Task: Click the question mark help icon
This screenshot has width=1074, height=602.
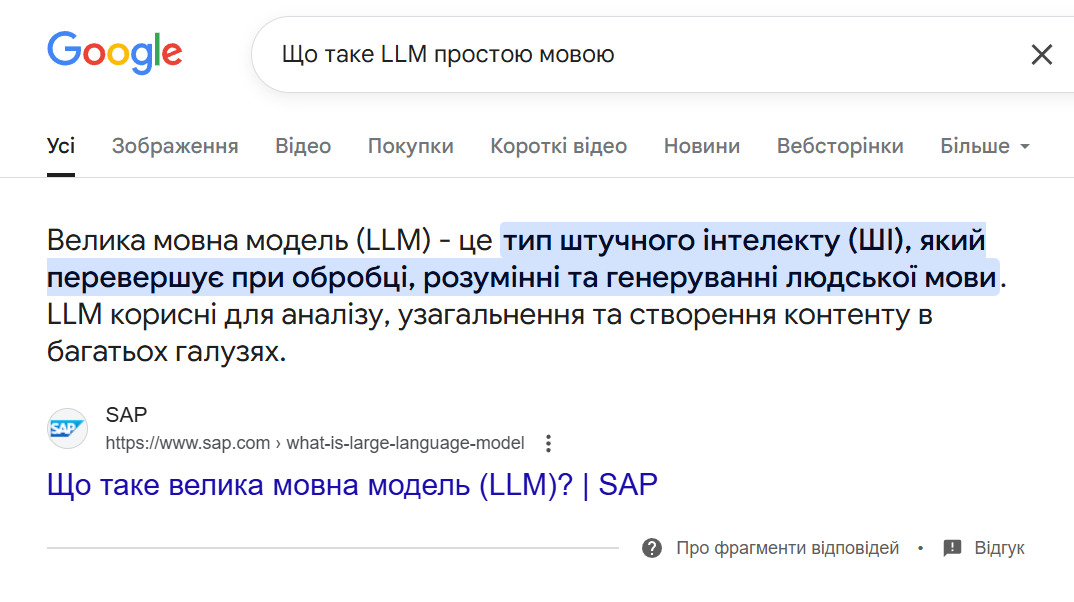Action: pos(651,548)
